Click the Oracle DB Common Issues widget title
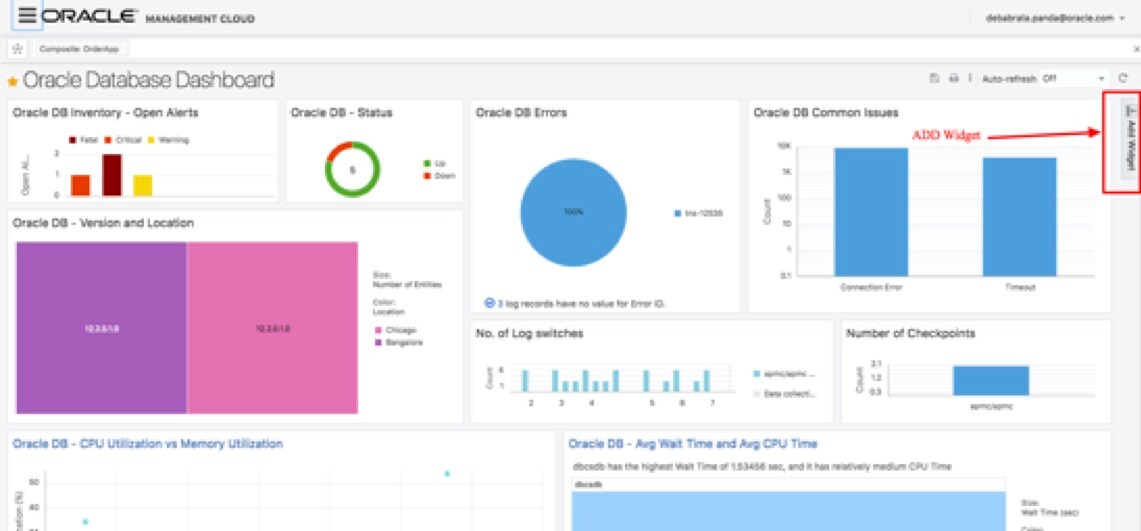This screenshot has width=1141, height=531. (825, 113)
